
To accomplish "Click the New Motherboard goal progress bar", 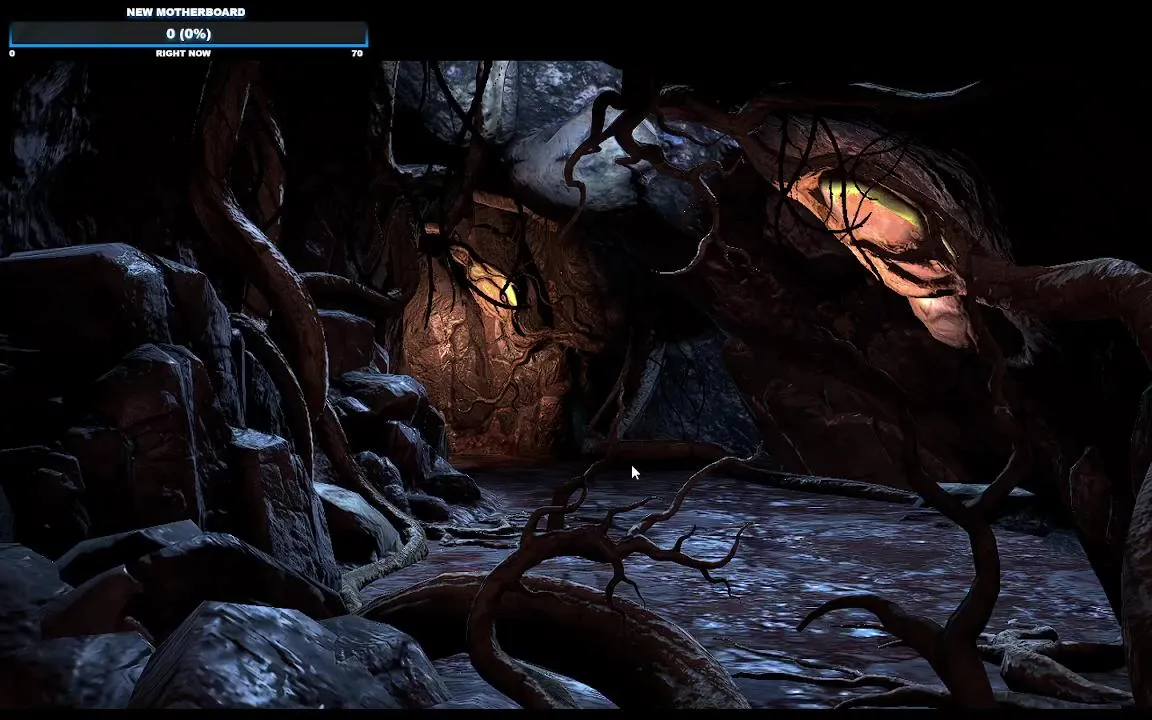I will [188, 34].
